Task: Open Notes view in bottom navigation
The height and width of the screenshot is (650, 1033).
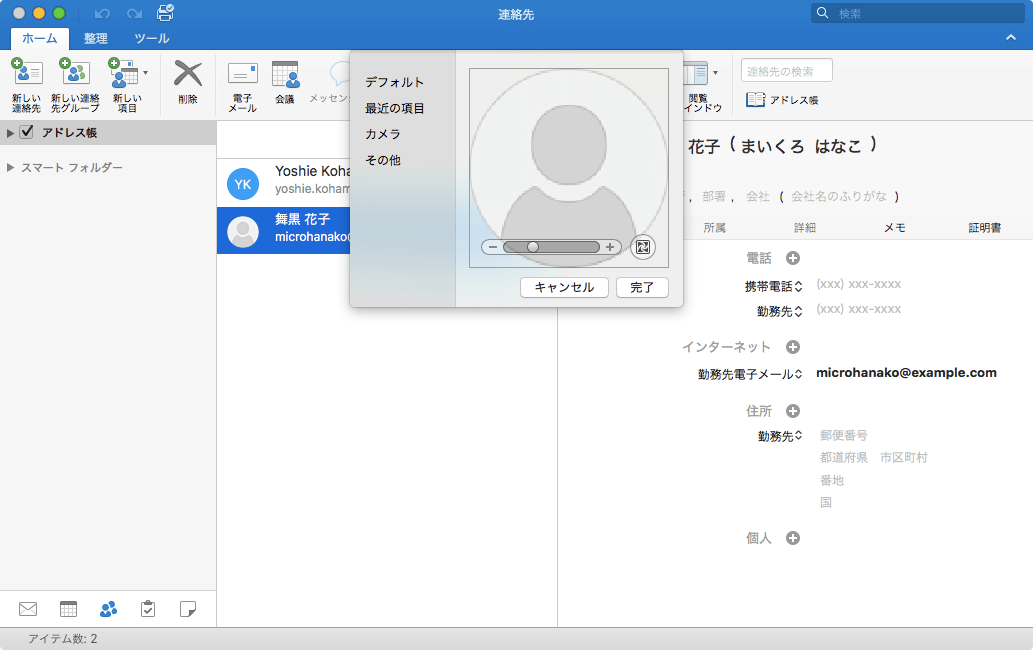Action: click(187, 608)
